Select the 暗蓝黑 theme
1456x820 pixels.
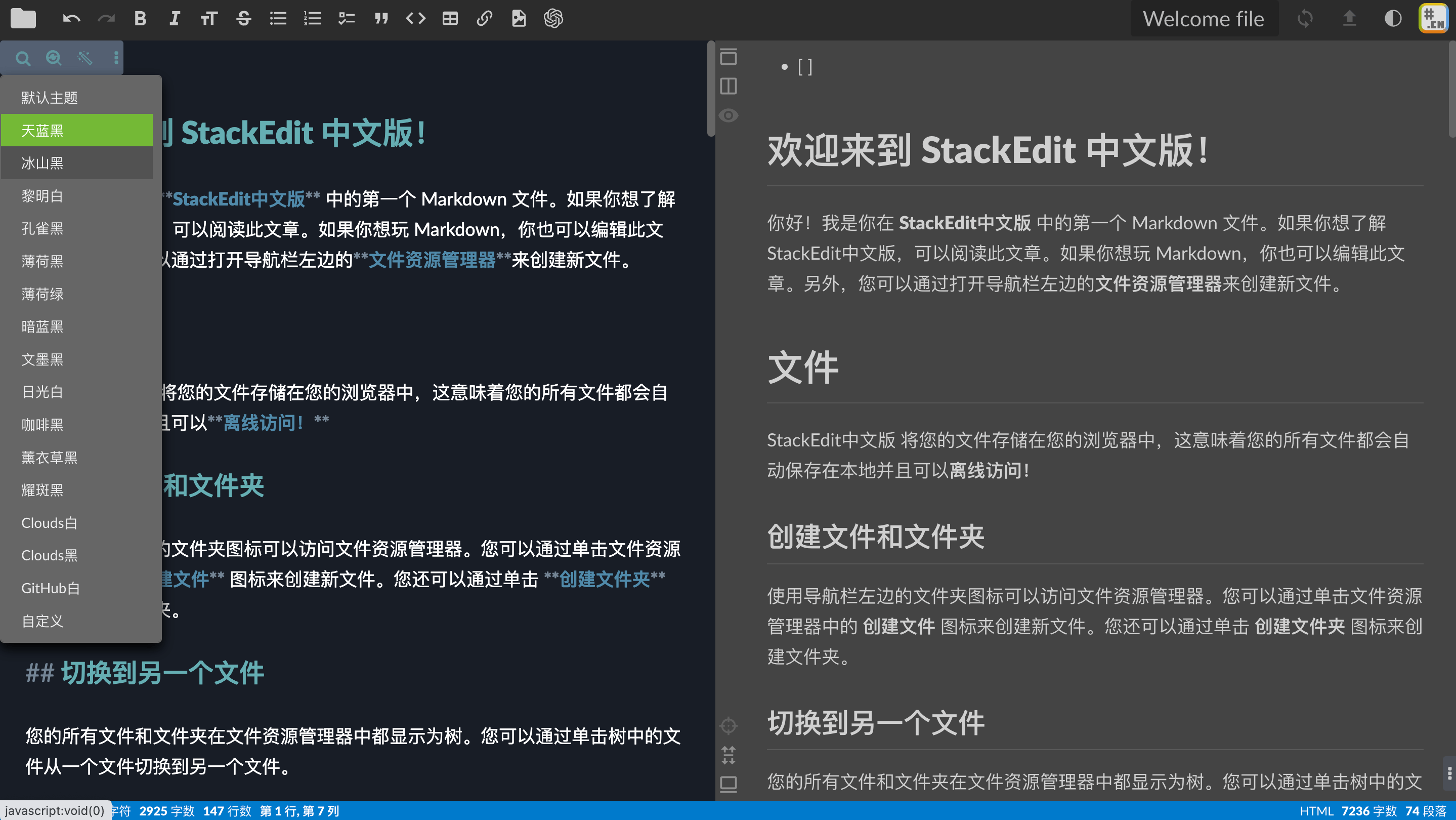click(x=77, y=326)
